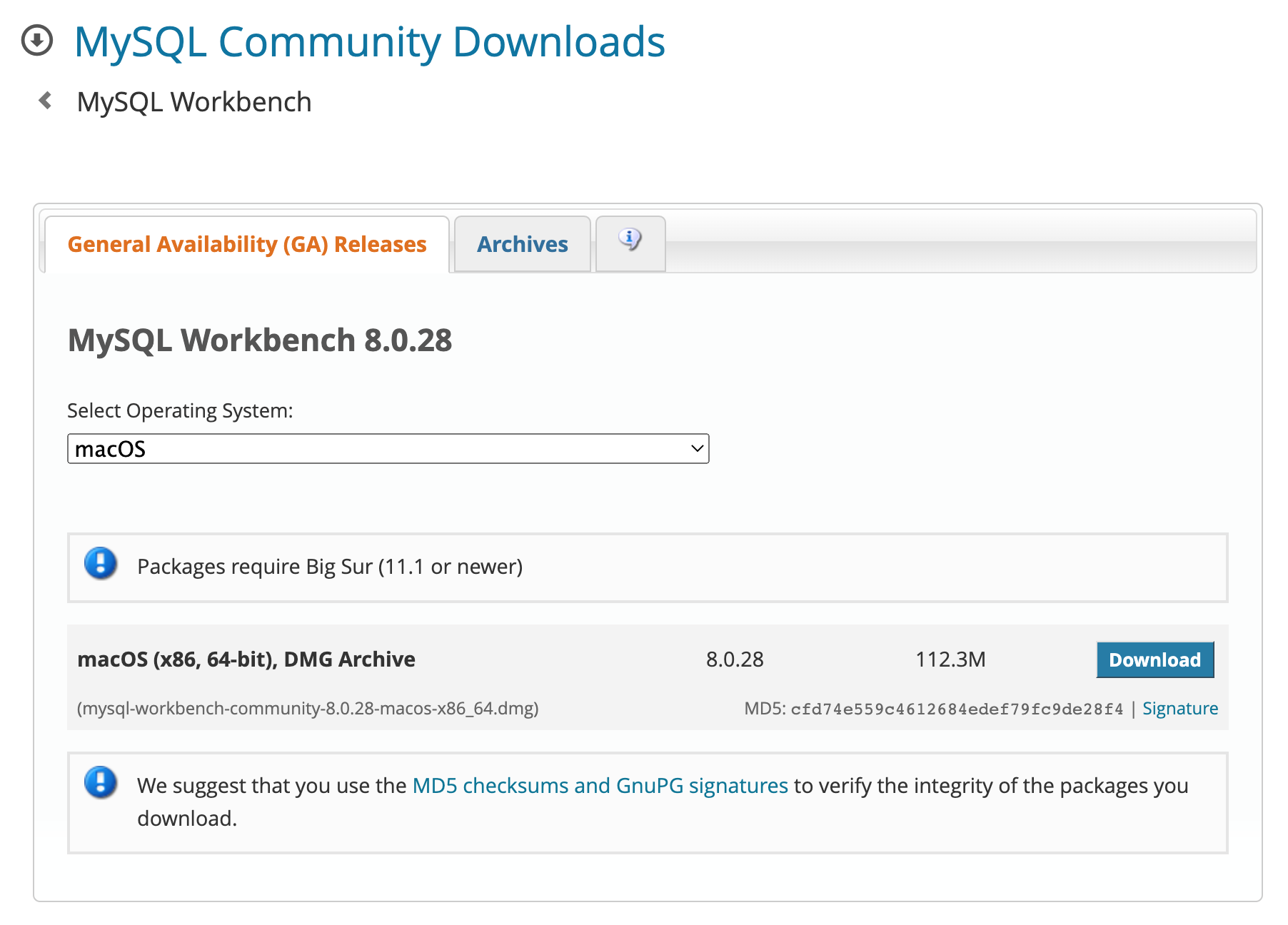Click macOS (x86, 64-bit), DMG Archive title

click(x=246, y=659)
